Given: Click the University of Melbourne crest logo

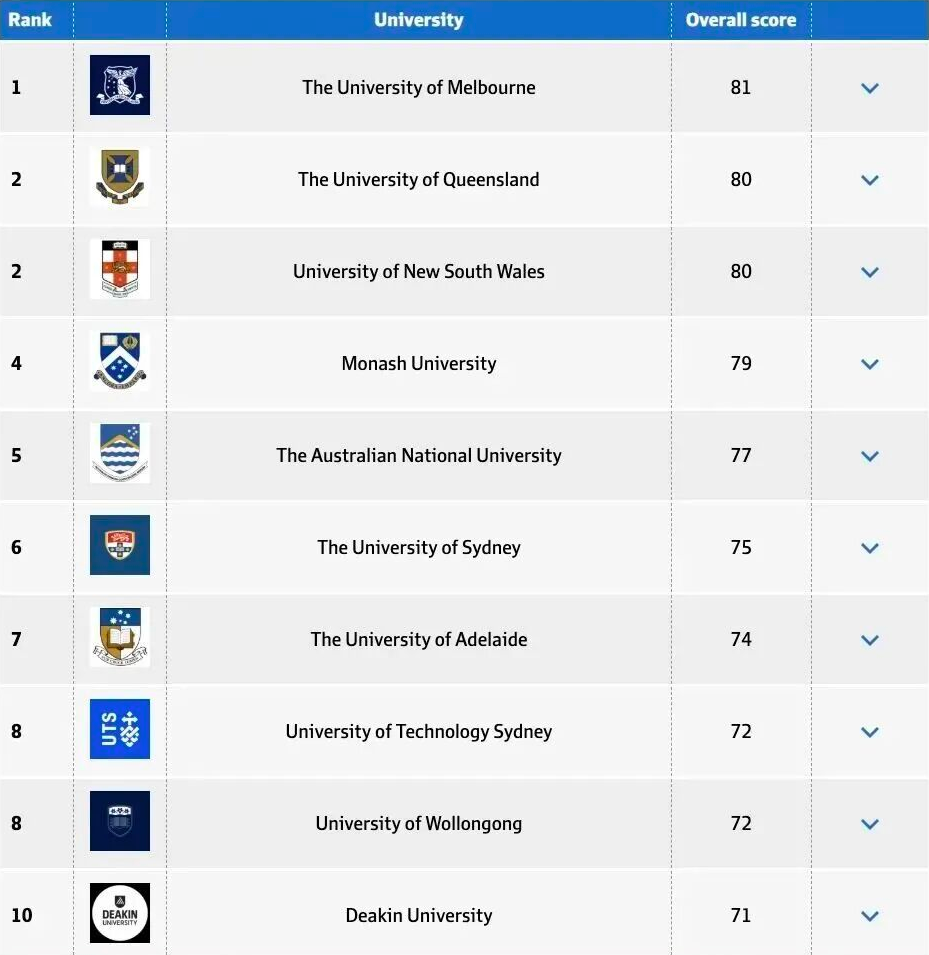Looking at the screenshot, I should click(x=120, y=86).
